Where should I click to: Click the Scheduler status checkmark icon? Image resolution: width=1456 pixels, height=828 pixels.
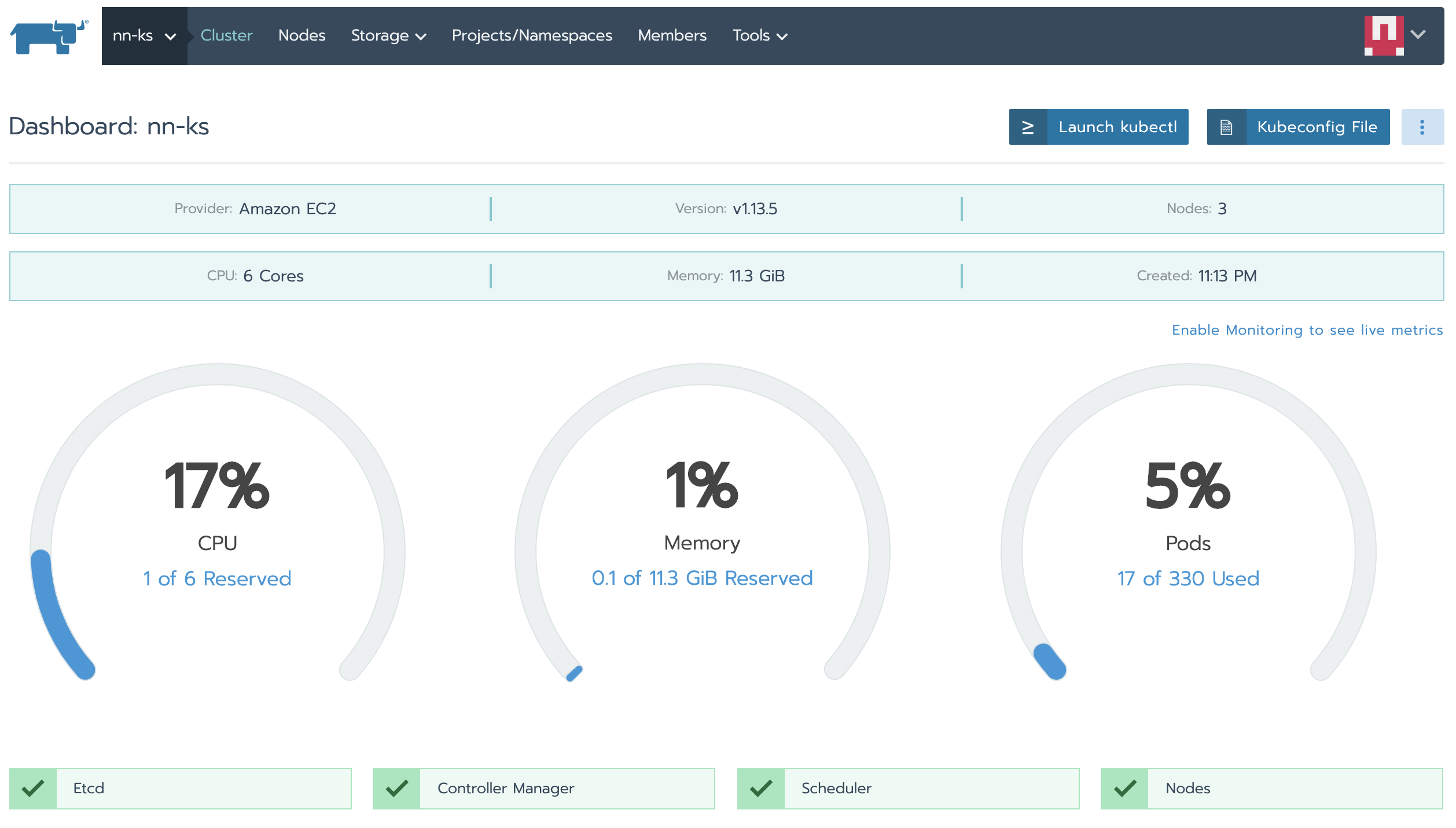(x=760, y=788)
